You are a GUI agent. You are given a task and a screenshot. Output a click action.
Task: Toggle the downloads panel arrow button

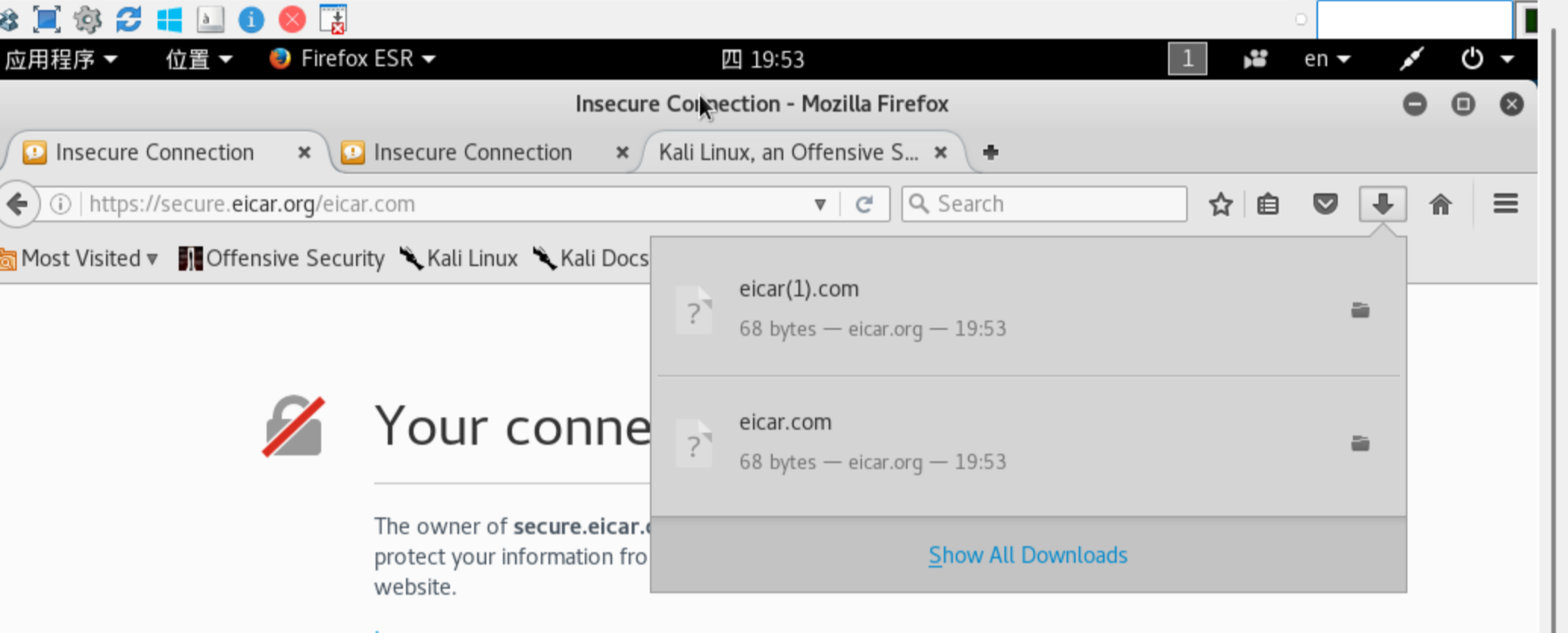[x=1383, y=204]
